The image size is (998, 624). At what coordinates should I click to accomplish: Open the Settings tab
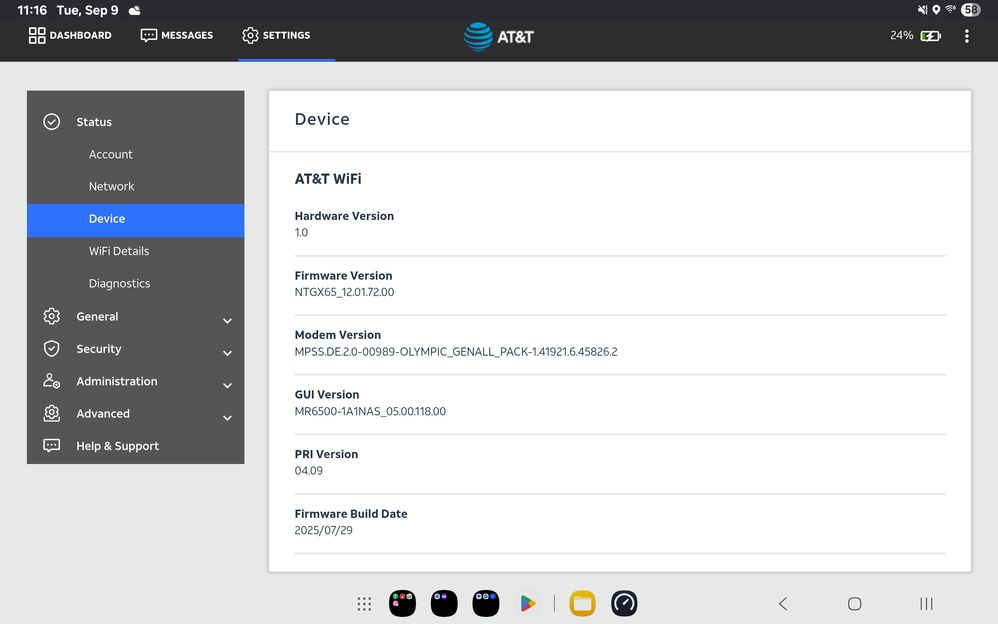coord(276,35)
